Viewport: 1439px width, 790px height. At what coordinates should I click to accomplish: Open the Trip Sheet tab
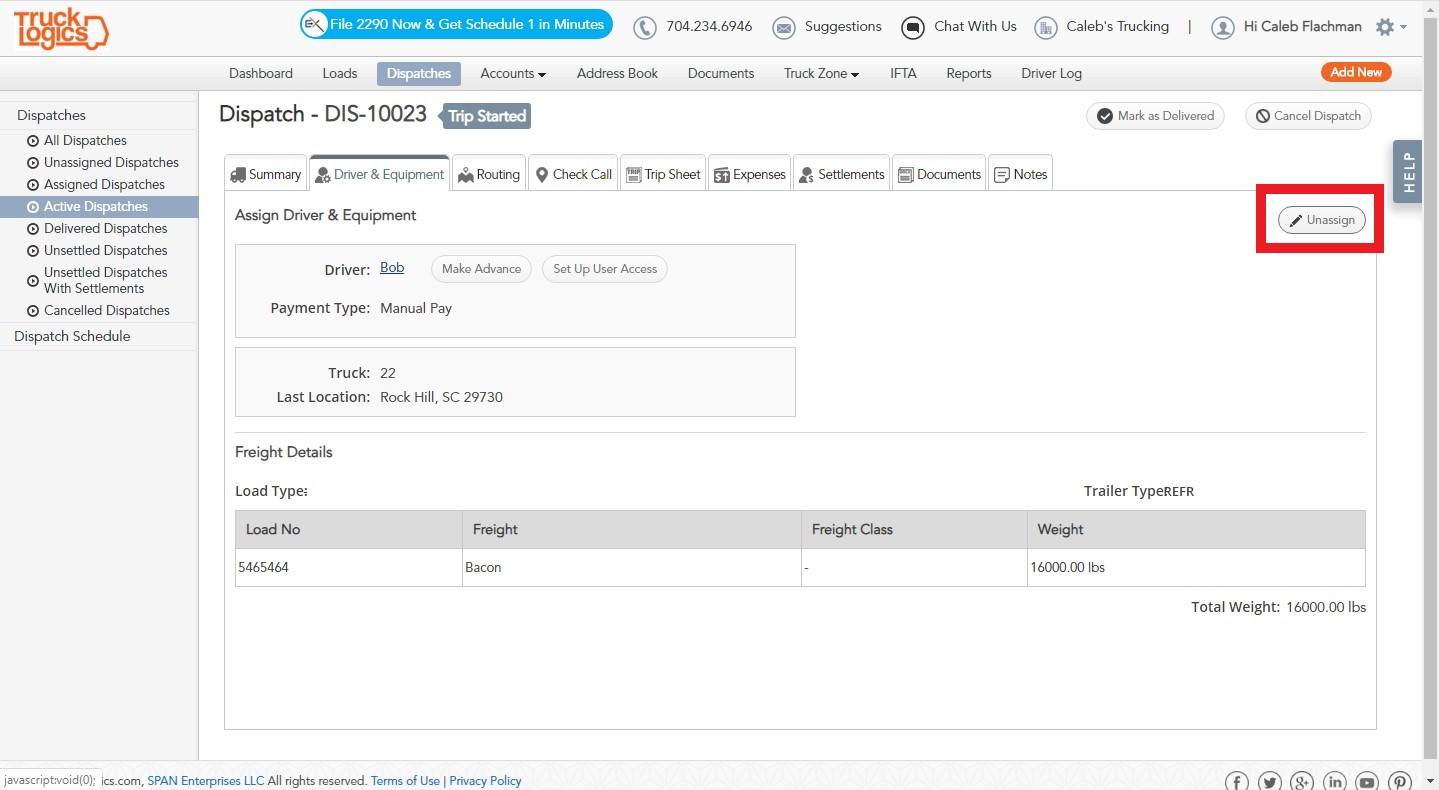tap(663, 173)
